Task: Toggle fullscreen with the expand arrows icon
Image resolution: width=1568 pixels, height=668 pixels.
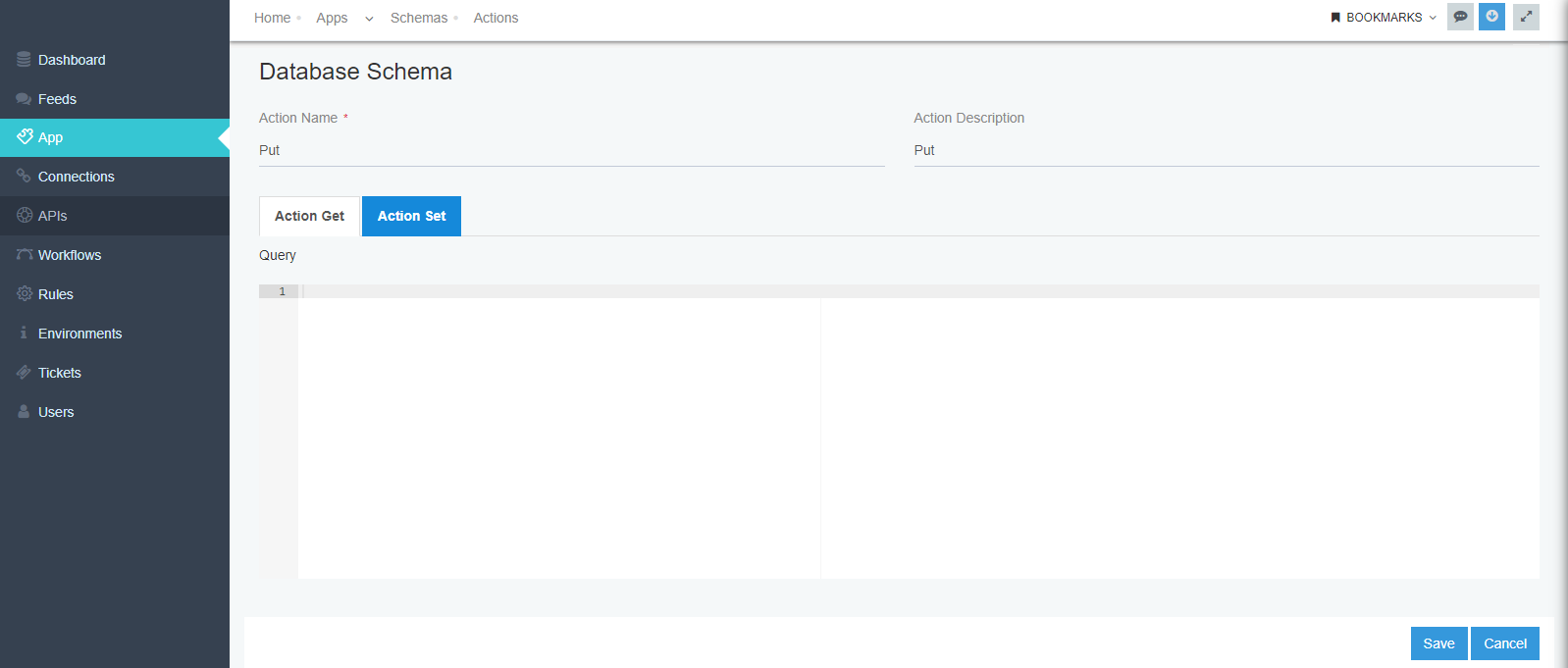Action: coord(1526,17)
